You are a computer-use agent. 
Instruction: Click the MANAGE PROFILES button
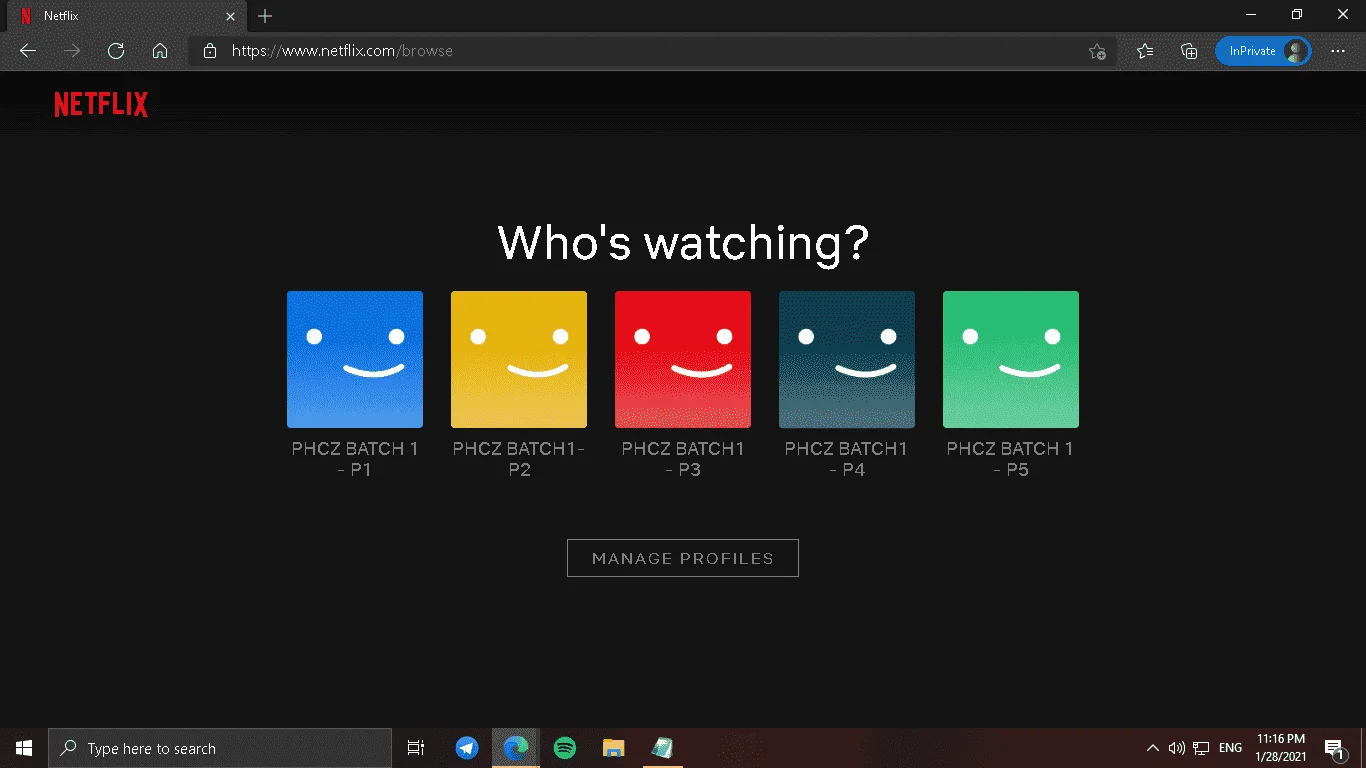tap(683, 558)
